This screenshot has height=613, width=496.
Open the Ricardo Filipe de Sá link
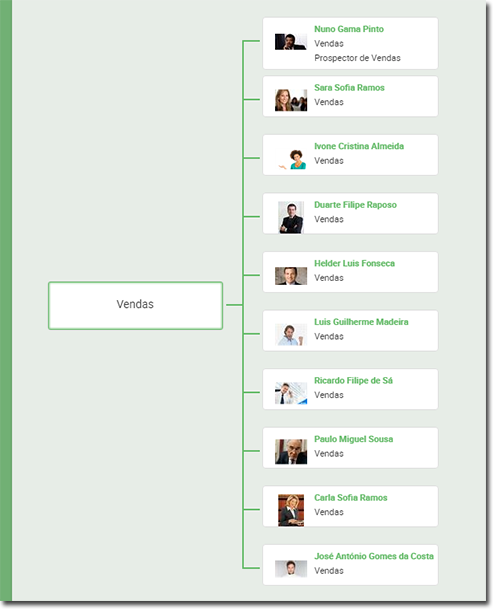(x=353, y=380)
